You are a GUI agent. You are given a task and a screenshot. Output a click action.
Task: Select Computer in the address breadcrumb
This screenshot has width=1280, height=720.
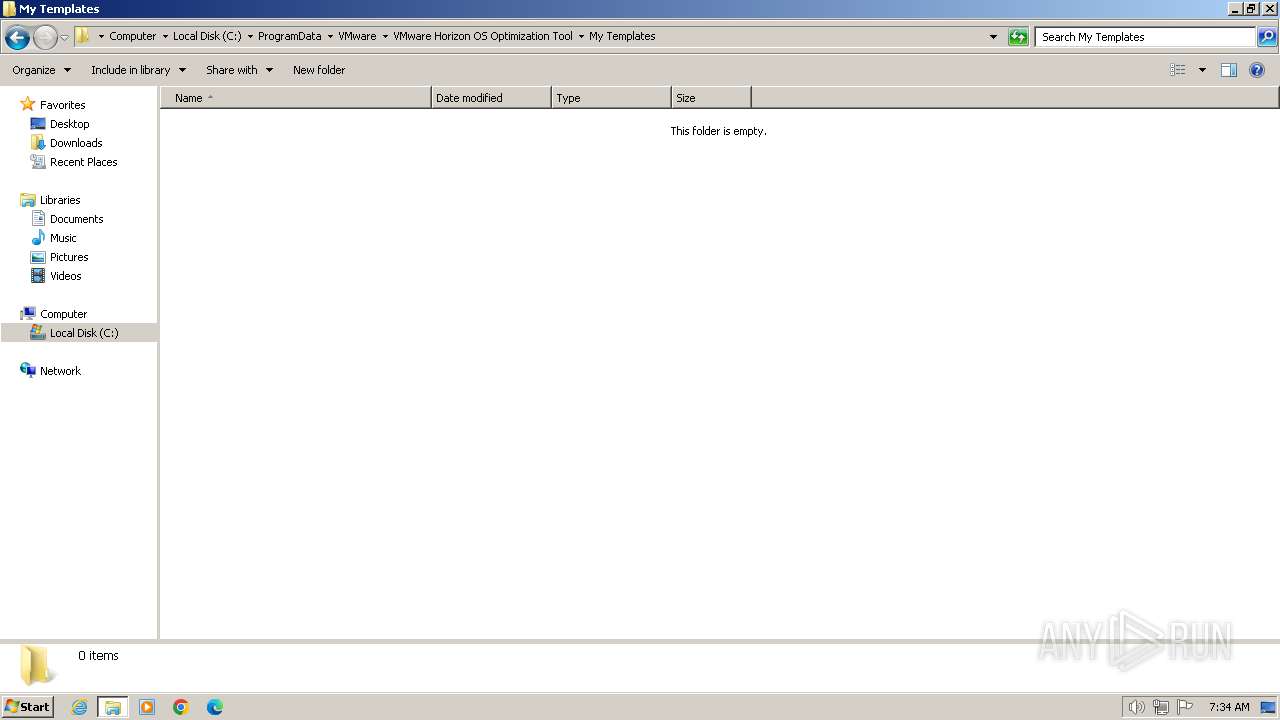point(132,36)
